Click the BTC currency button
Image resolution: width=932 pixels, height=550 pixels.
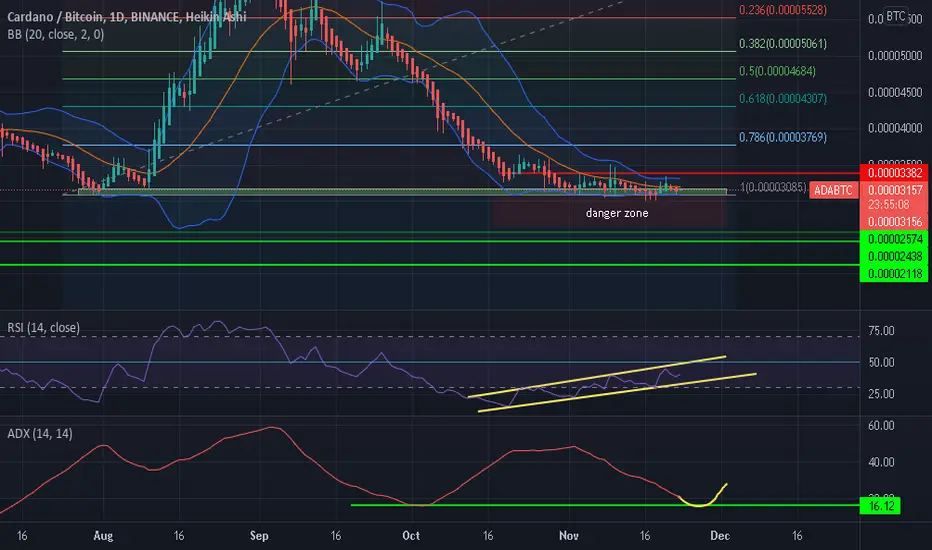tap(895, 16)
